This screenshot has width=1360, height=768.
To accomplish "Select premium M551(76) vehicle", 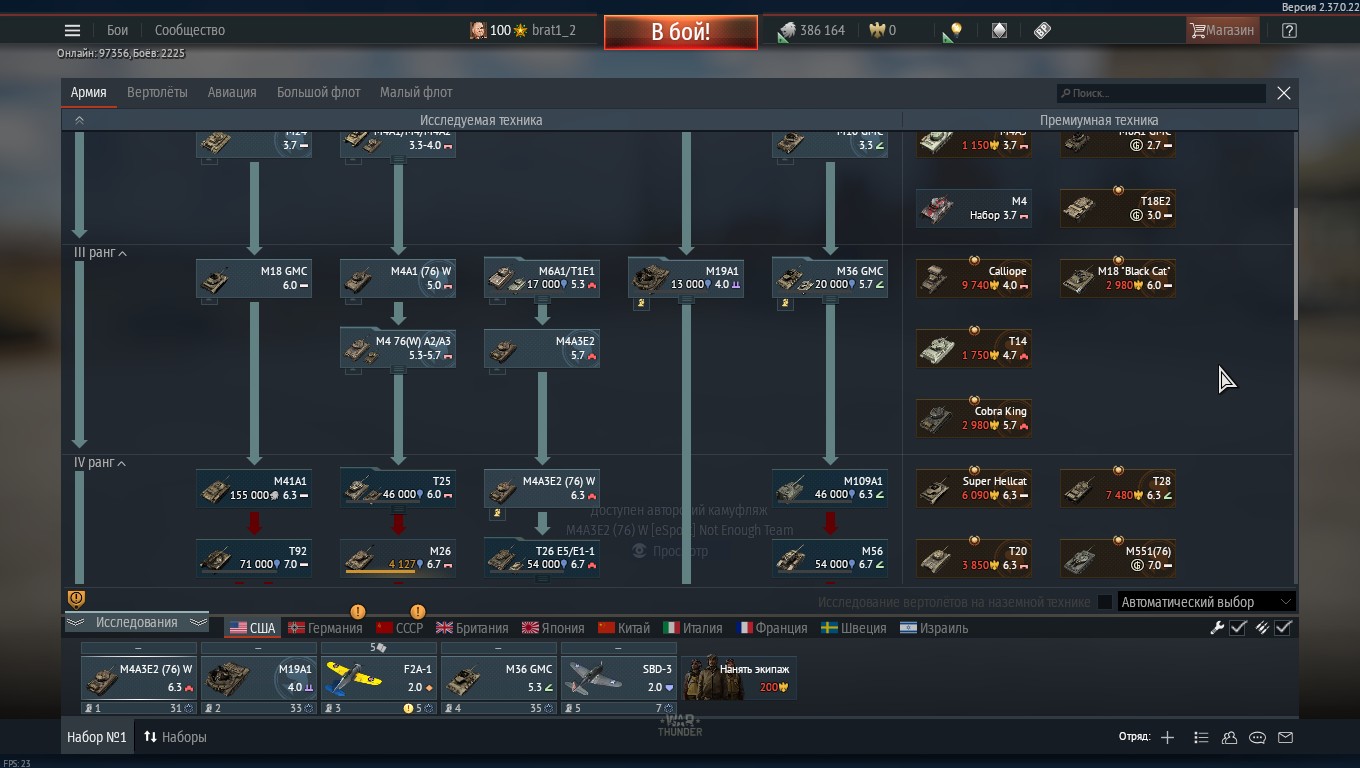I will [1118, 558].
